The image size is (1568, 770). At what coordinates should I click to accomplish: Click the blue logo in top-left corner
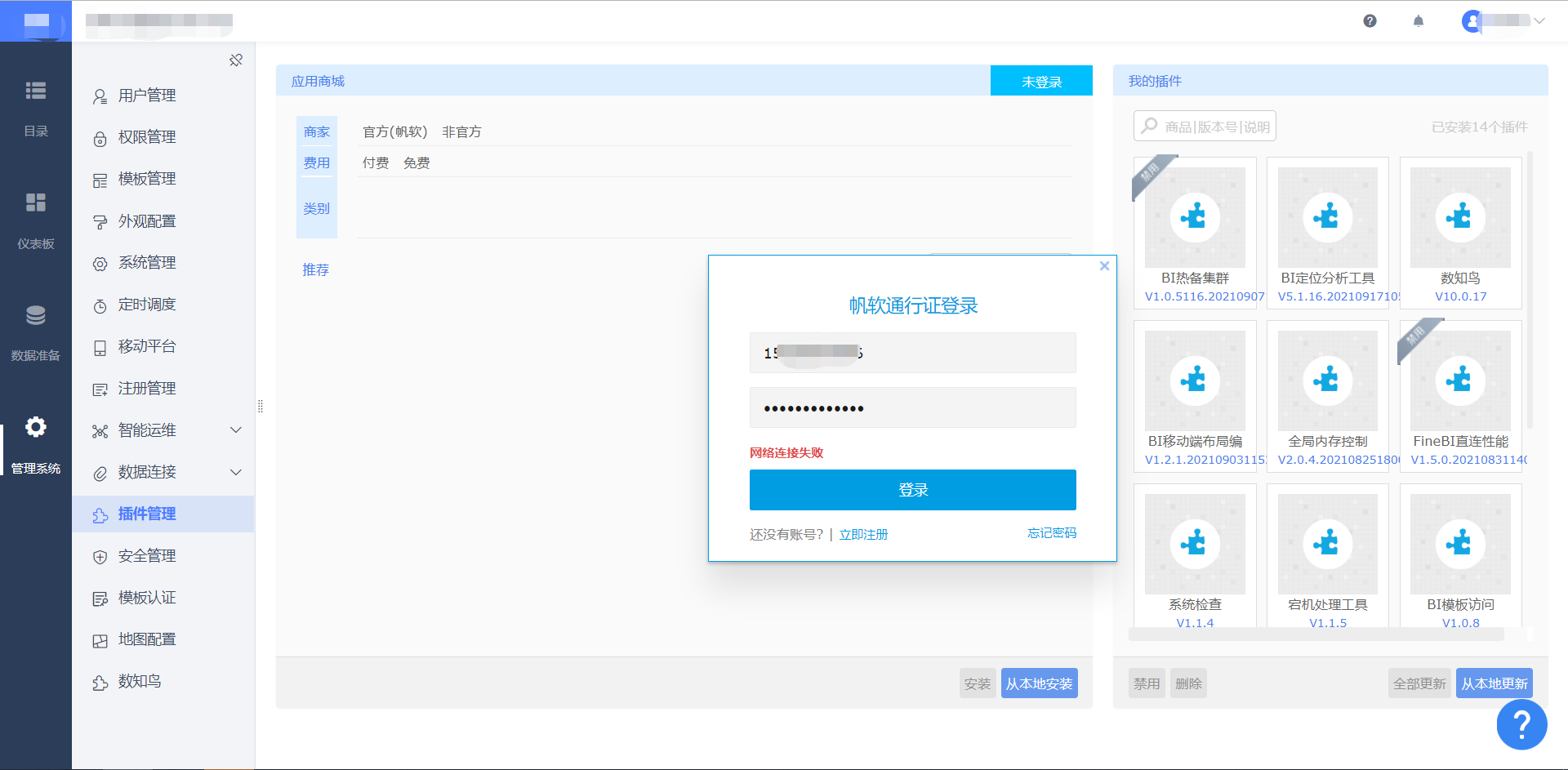point(36,21)
